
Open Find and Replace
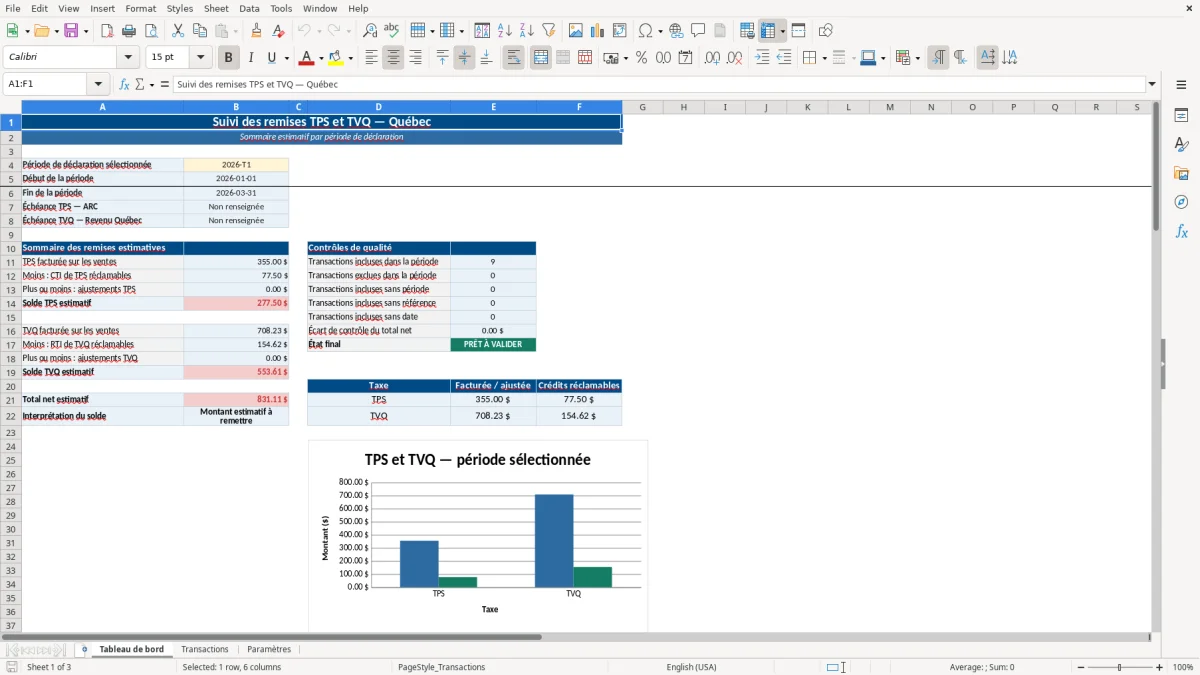pos(369,31)
